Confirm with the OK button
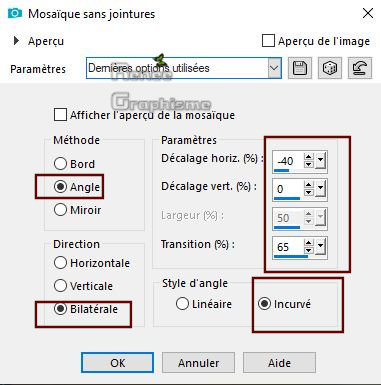This screenshot has width=381, height=385. 117,363
